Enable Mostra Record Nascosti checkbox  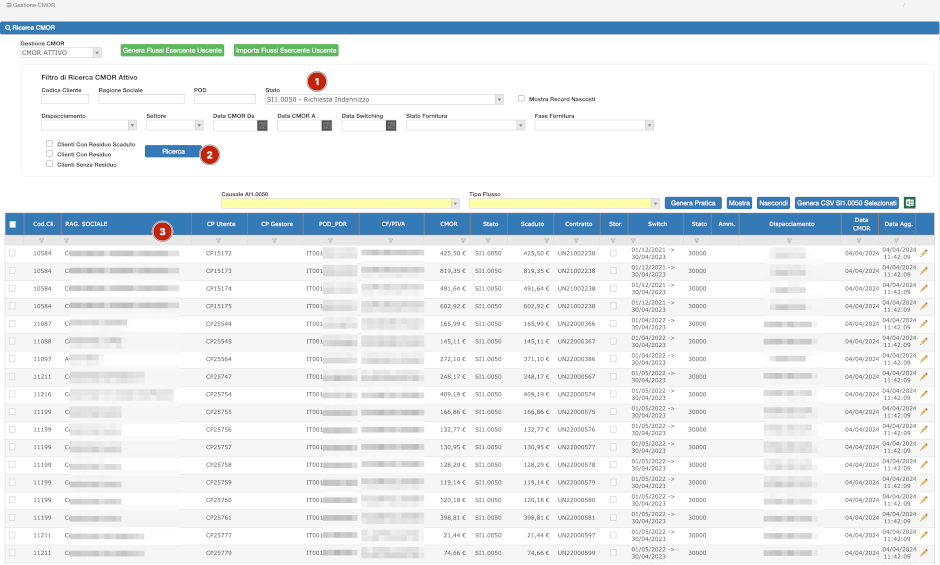521,98
